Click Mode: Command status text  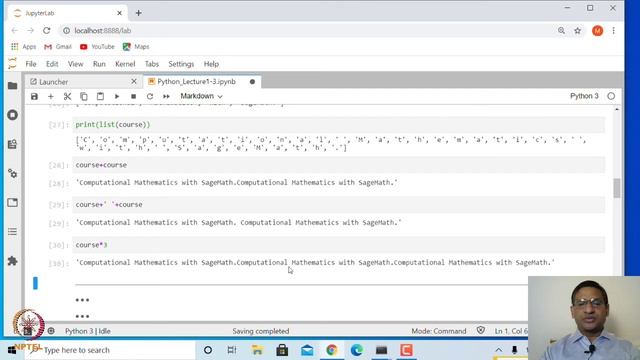439,331
